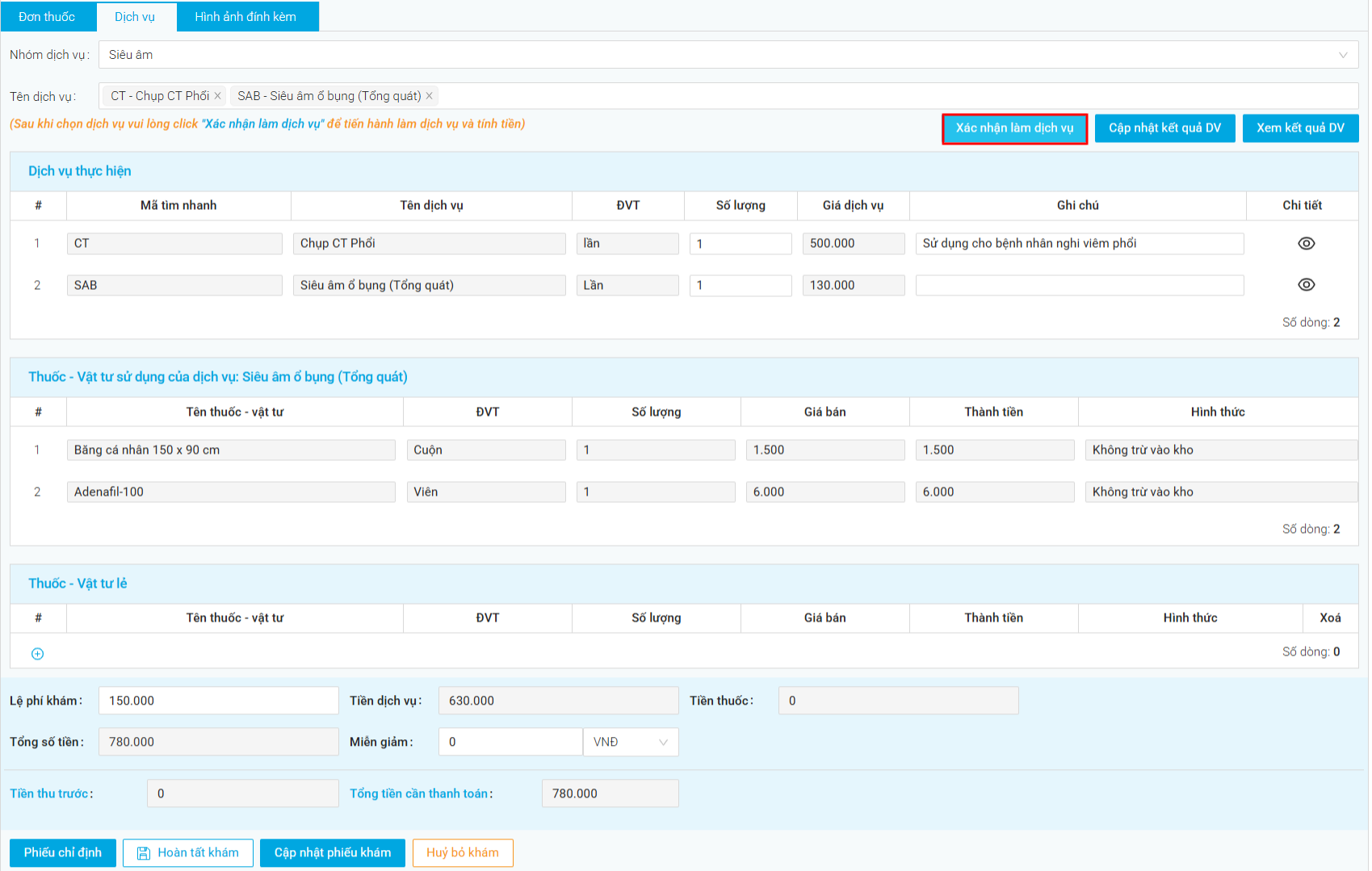Click the Xoá column header
Screen dimensions: 1372x871
click(x=1330, y=618)
